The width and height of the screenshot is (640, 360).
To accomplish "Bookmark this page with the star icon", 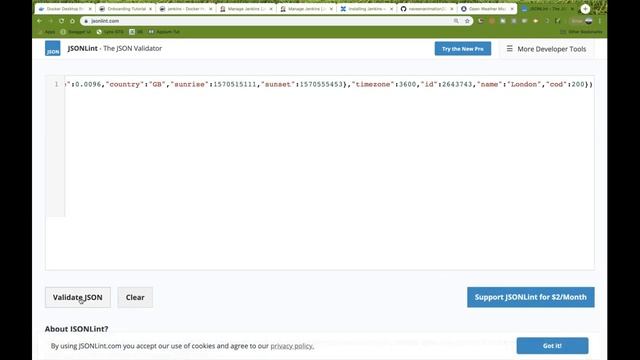I will (467, 21).
